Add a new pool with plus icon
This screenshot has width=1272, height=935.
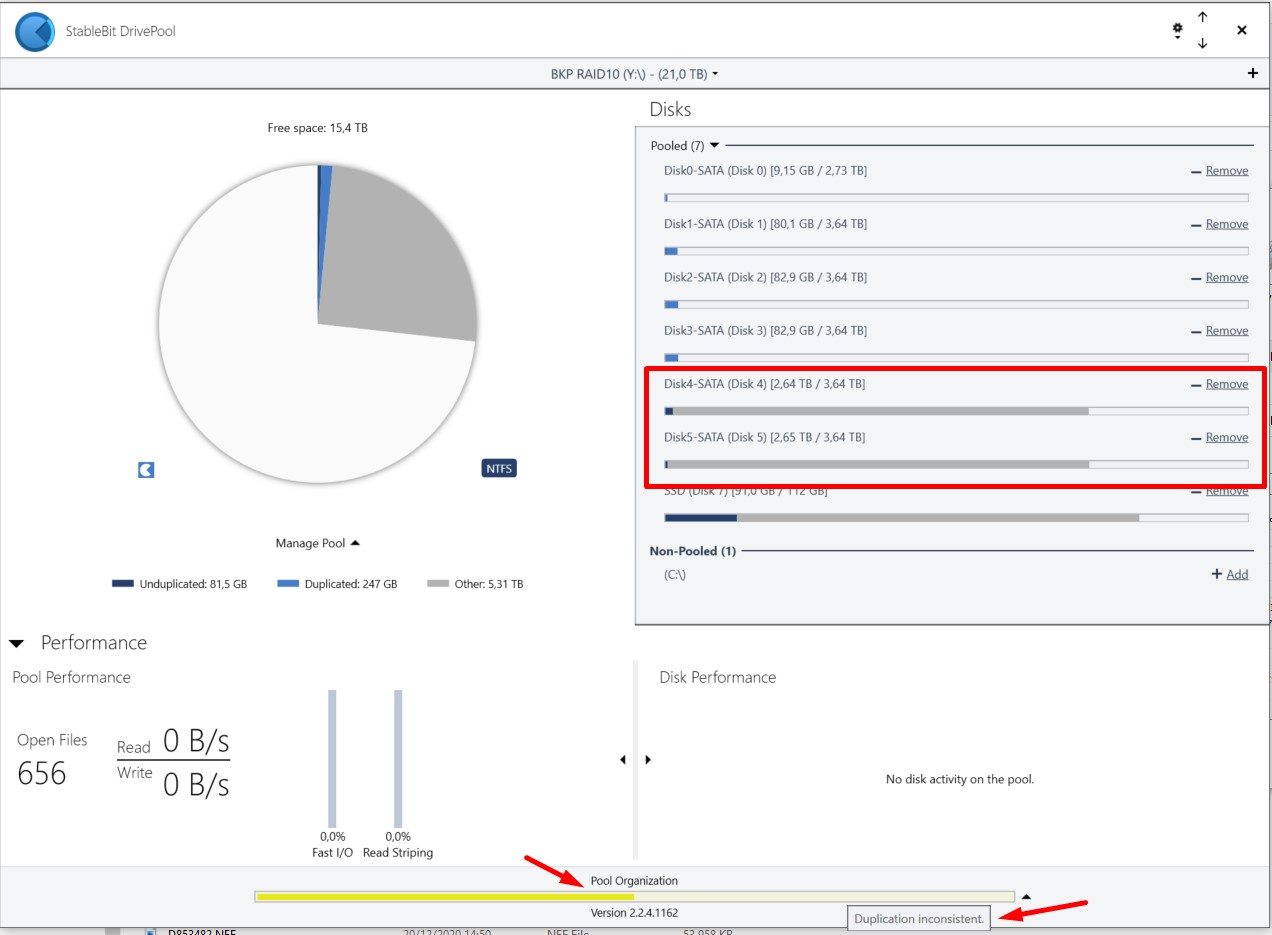point(1253,73)
